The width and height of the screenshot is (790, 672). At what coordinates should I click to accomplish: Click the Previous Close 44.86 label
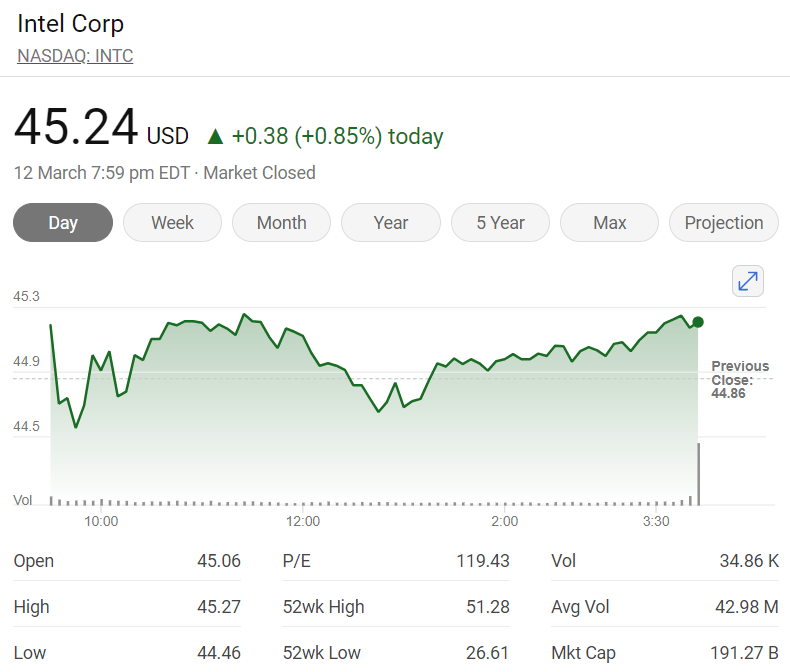click(x=740, y=380)
